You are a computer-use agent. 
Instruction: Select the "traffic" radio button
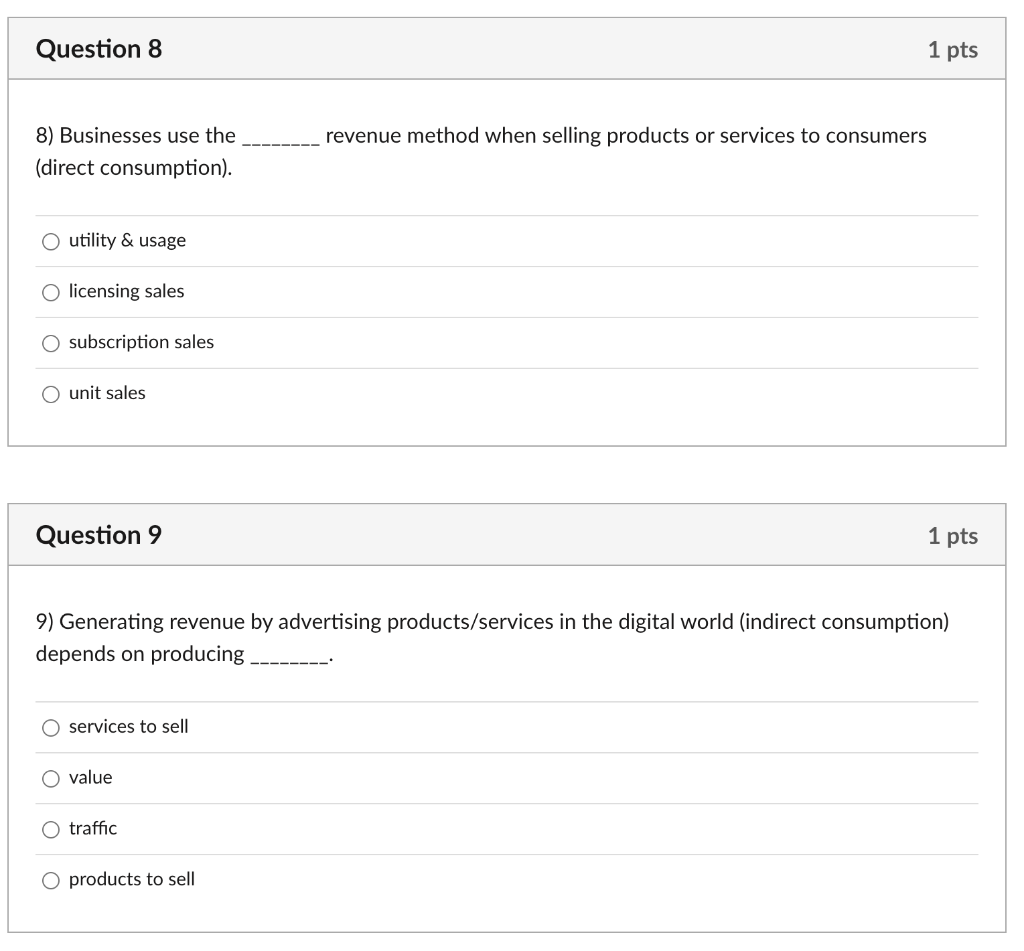50,828
